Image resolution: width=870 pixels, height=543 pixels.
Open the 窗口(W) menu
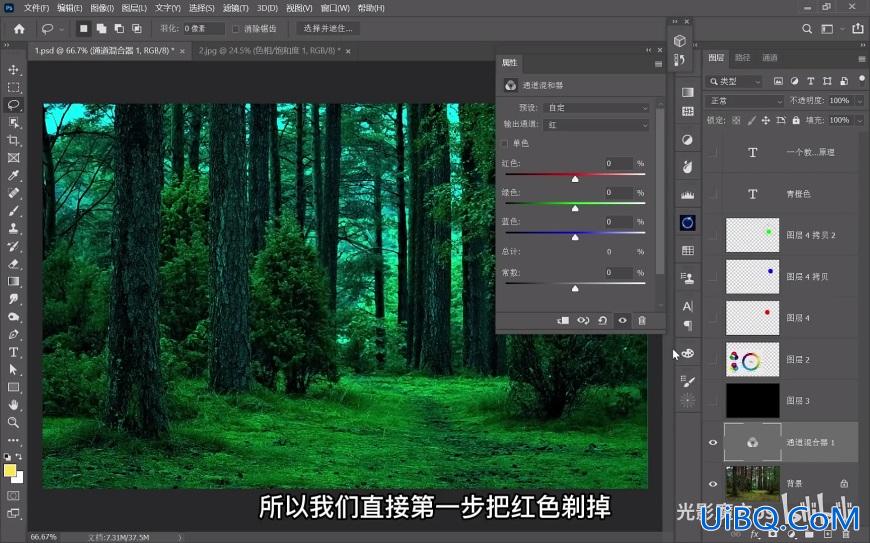pos(335,8)
